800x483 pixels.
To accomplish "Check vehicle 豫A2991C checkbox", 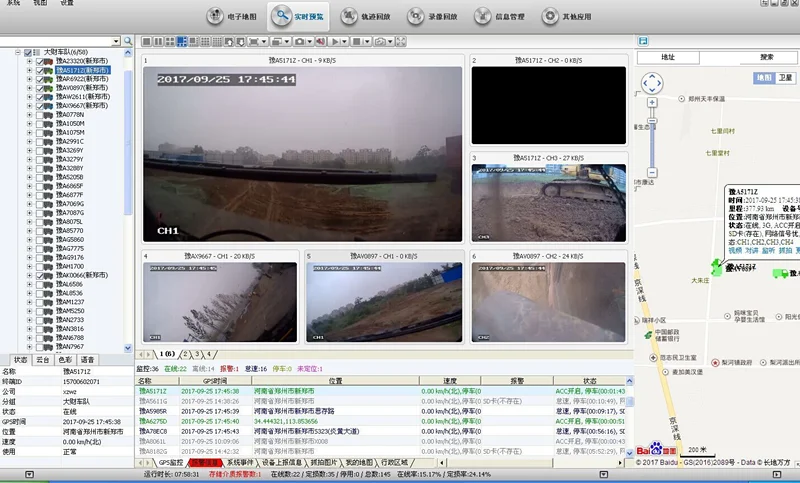I will [39, 141].
